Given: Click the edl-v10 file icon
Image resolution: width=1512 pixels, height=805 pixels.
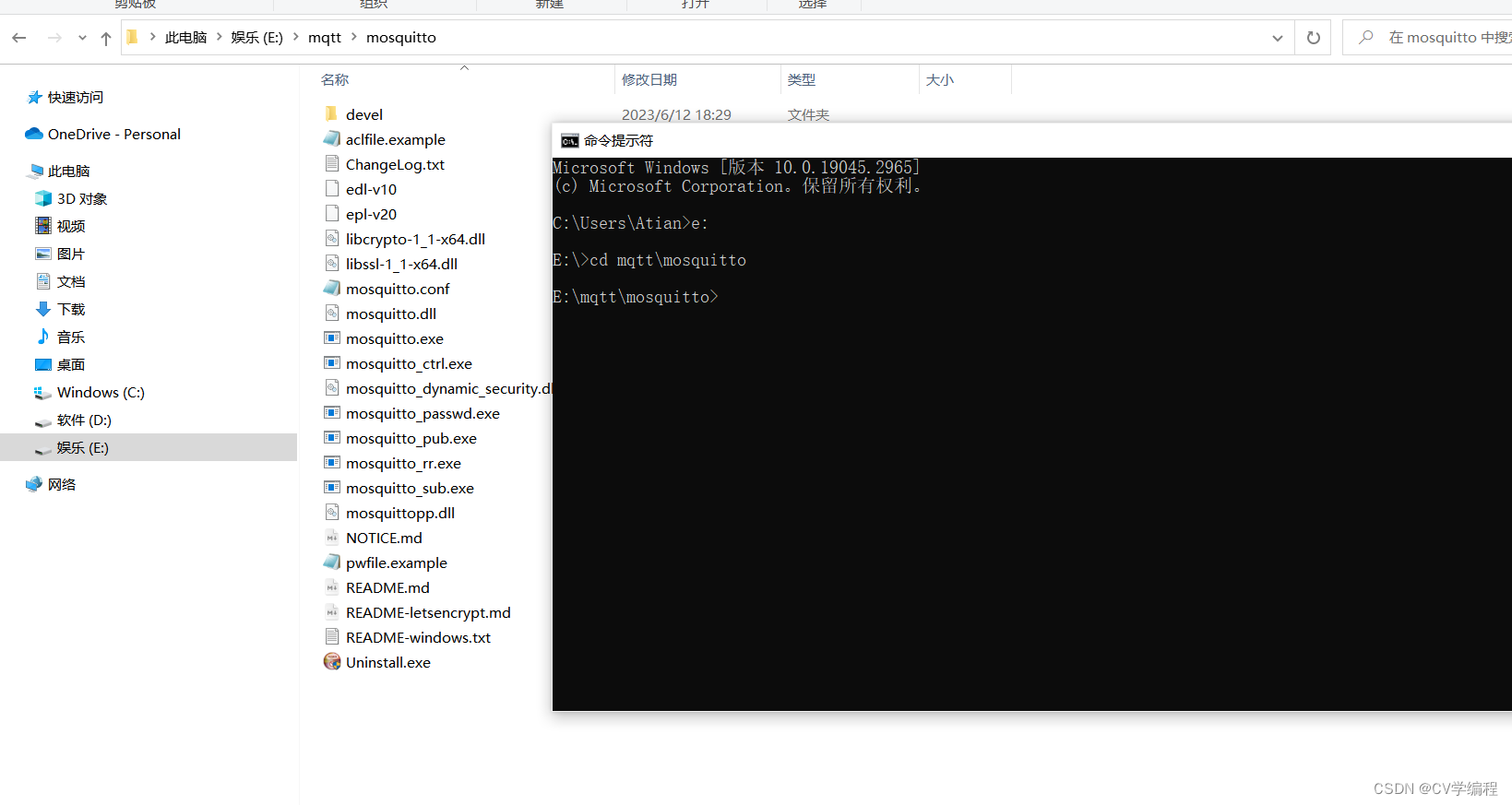Looking at the screenshot, I should point(332,189).
